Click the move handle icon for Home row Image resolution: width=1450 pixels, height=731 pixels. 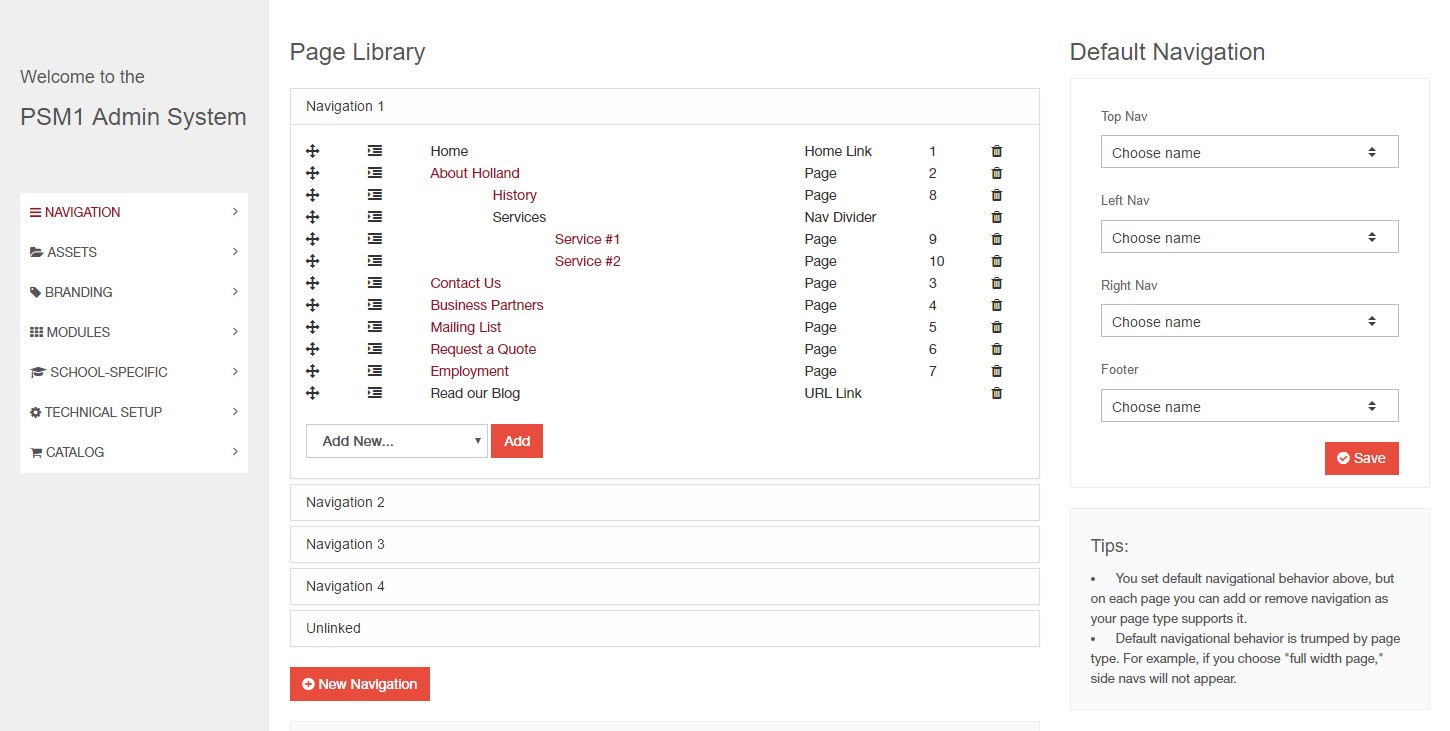(x=312, y=151)
